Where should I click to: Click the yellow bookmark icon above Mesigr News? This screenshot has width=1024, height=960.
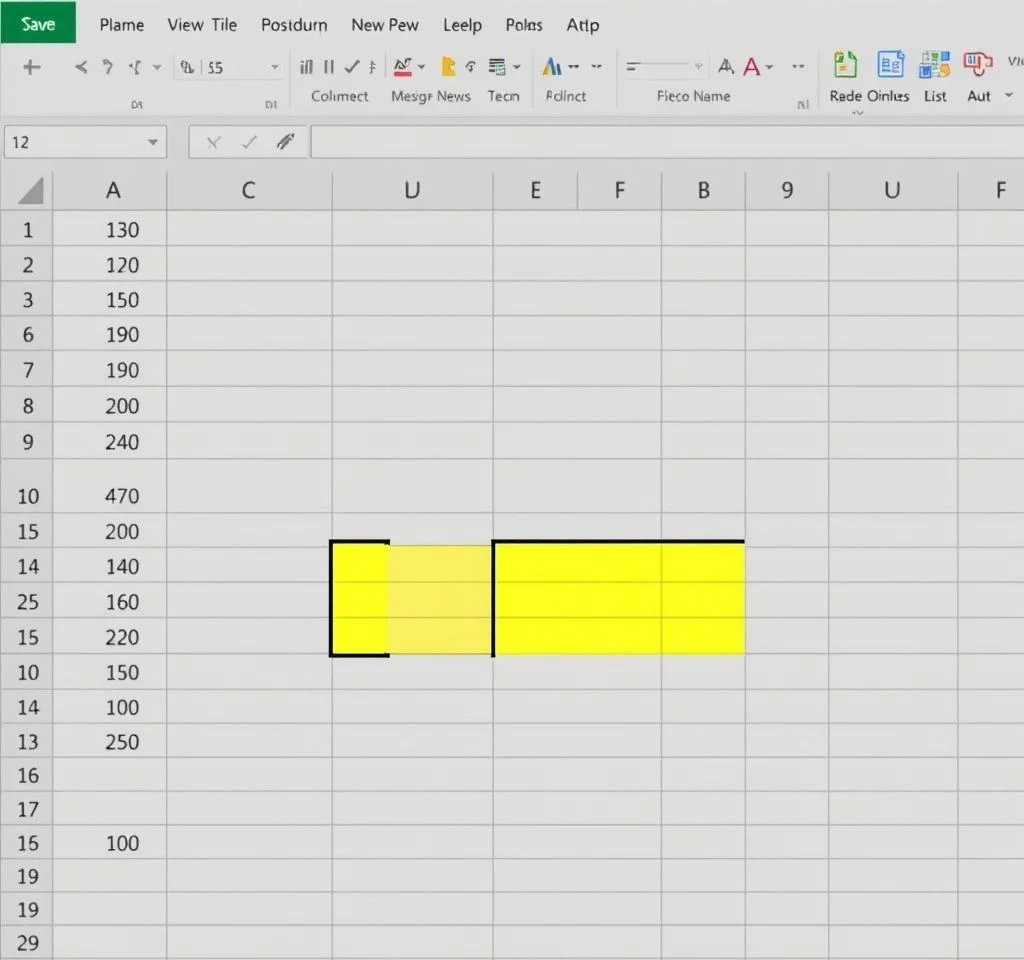coord(448,67)
